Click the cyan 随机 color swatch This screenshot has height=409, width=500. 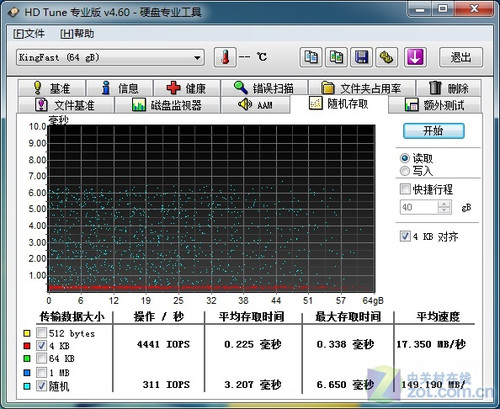pos(27,386)
